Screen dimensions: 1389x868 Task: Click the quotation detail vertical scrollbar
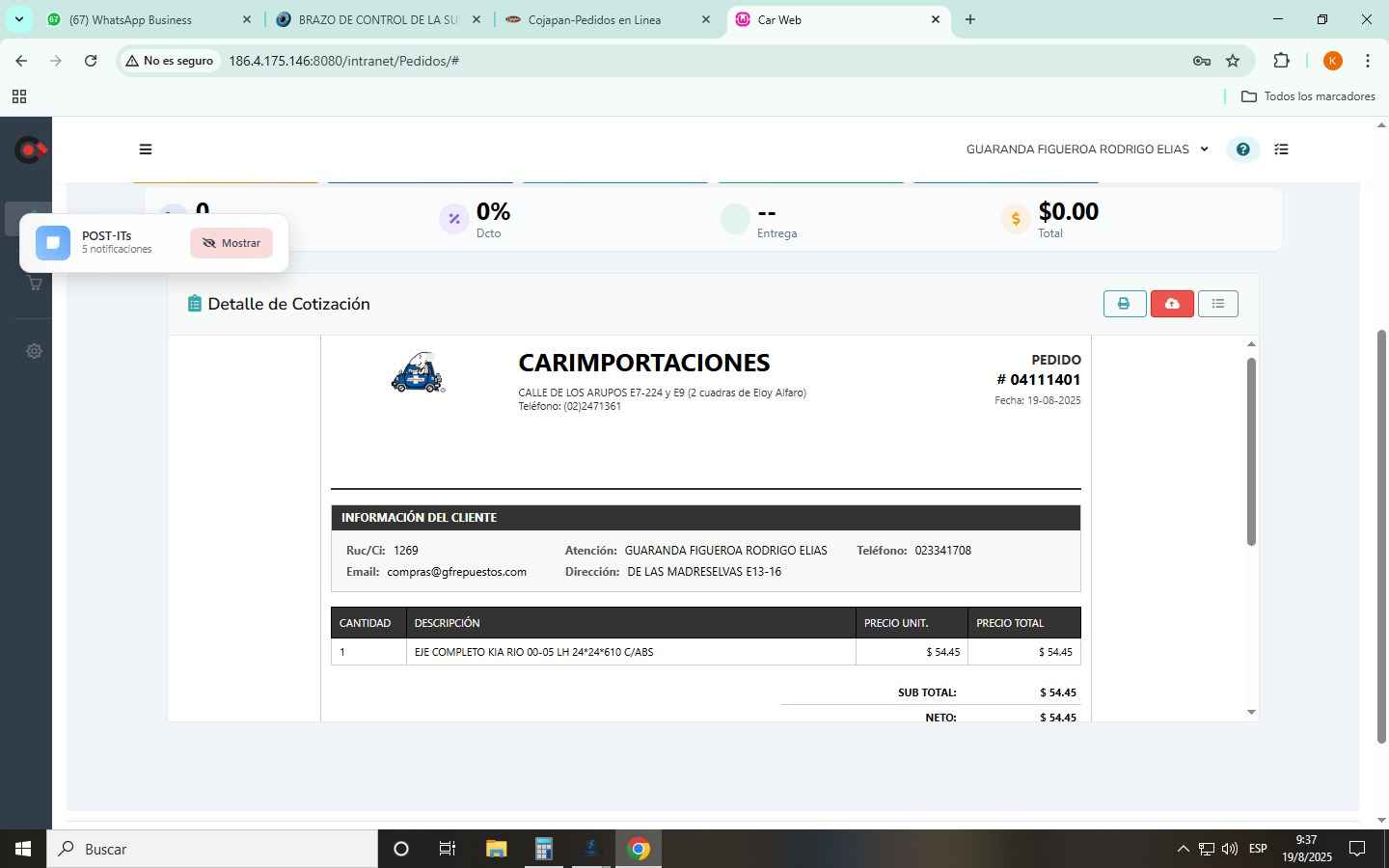[x=1251, y=453]
